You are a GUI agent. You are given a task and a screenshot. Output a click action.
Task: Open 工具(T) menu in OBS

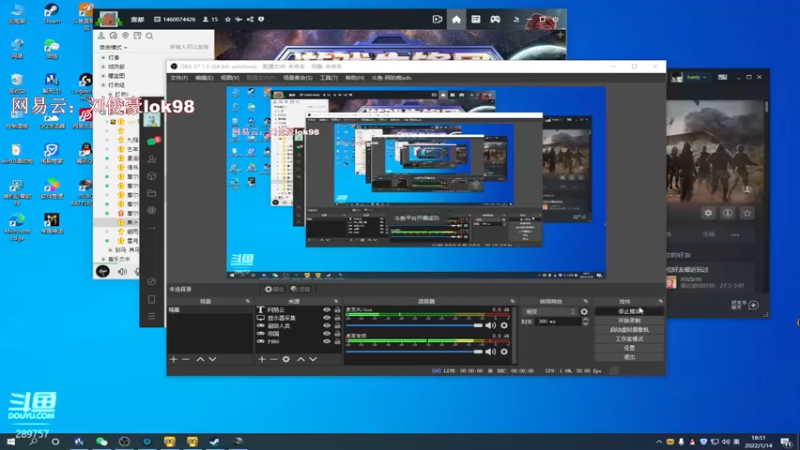point(329,78)
